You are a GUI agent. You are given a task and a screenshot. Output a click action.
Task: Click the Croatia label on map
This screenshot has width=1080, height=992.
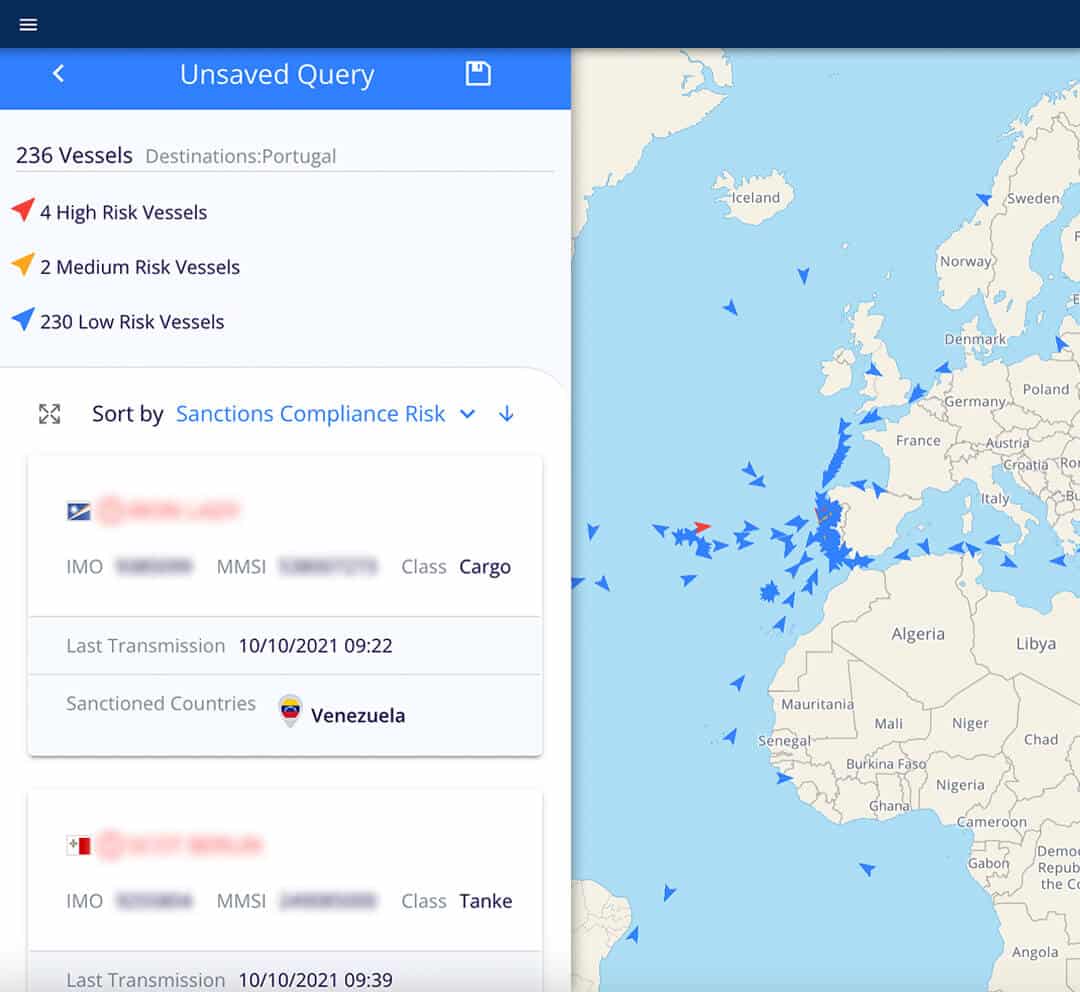click(x=1026, y=465)
